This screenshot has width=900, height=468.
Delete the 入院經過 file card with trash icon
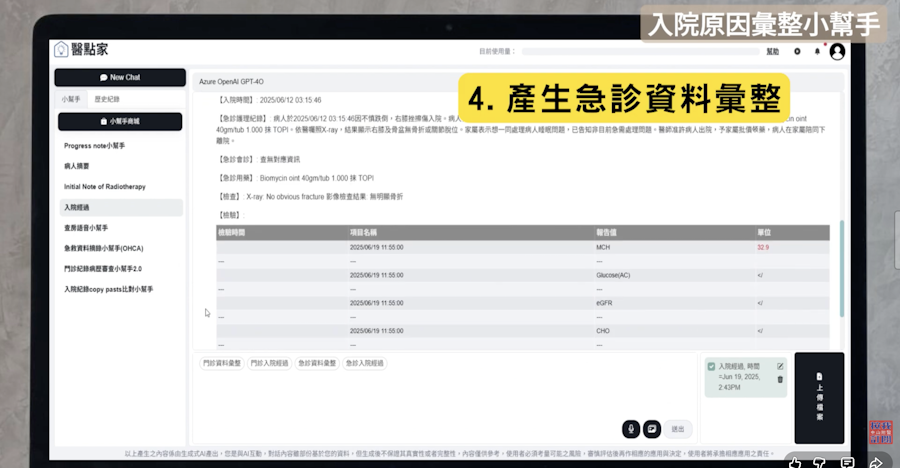point(780,380)
